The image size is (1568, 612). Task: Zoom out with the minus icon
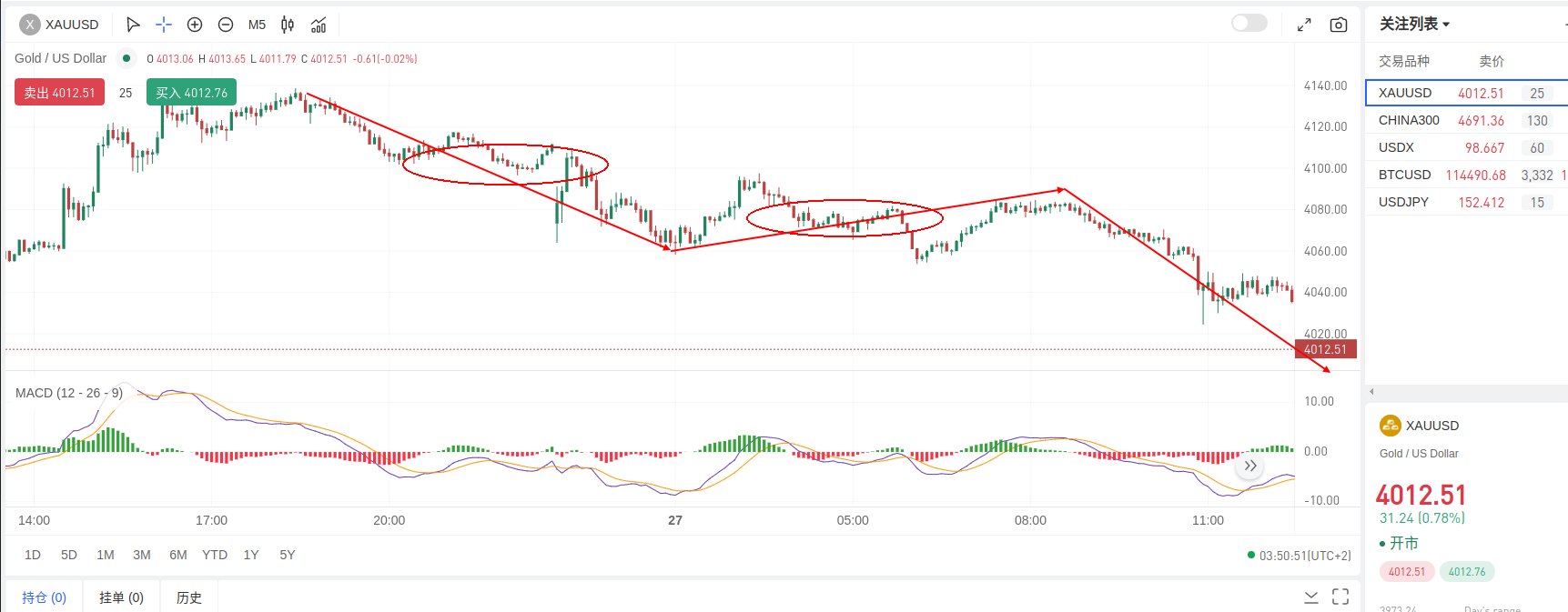(226, 25)
